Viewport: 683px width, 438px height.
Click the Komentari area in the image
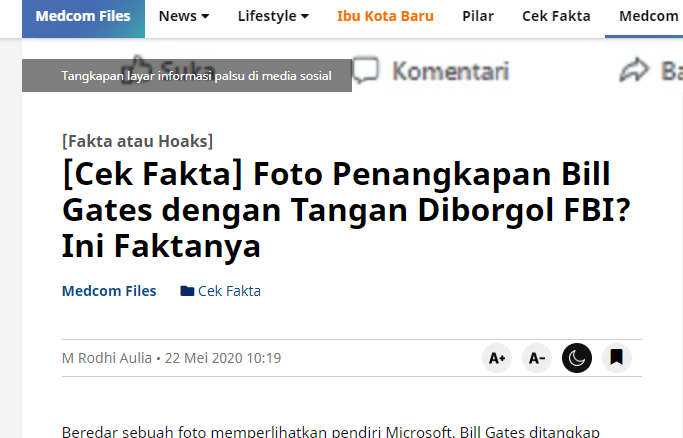(x=431, y=71)
